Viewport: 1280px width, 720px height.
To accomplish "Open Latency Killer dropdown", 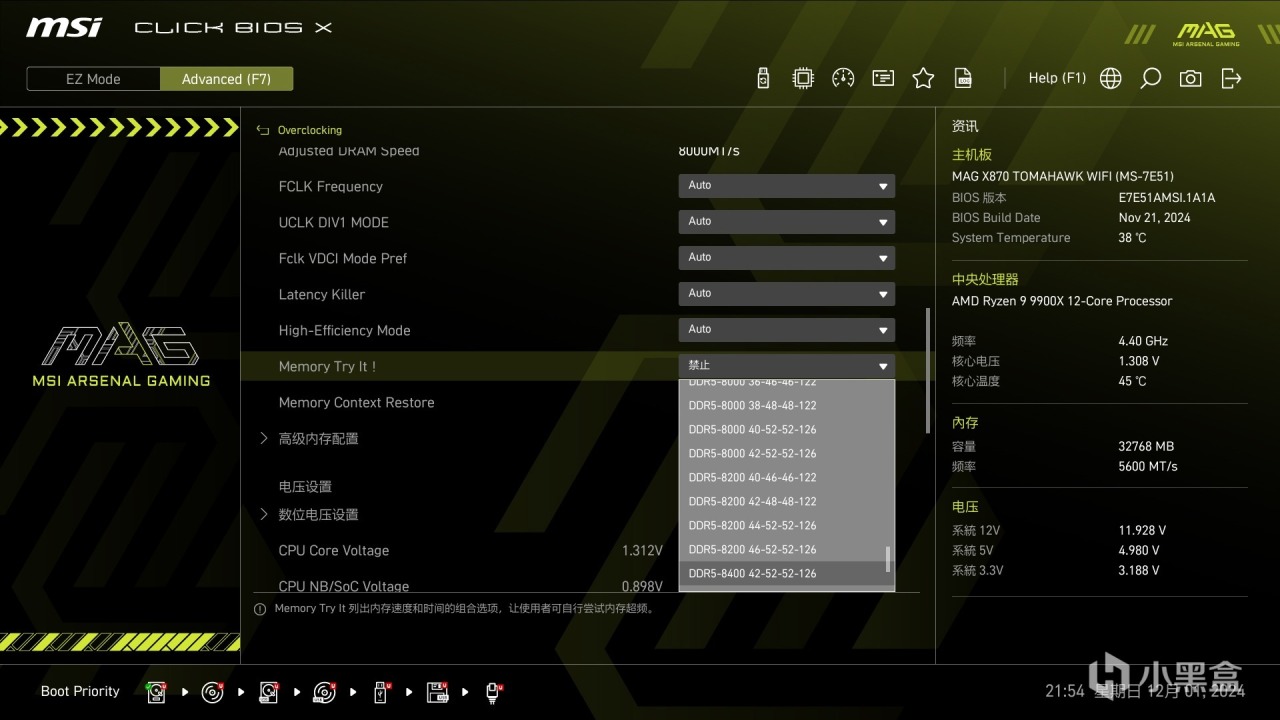I will [x=787, y=294].
